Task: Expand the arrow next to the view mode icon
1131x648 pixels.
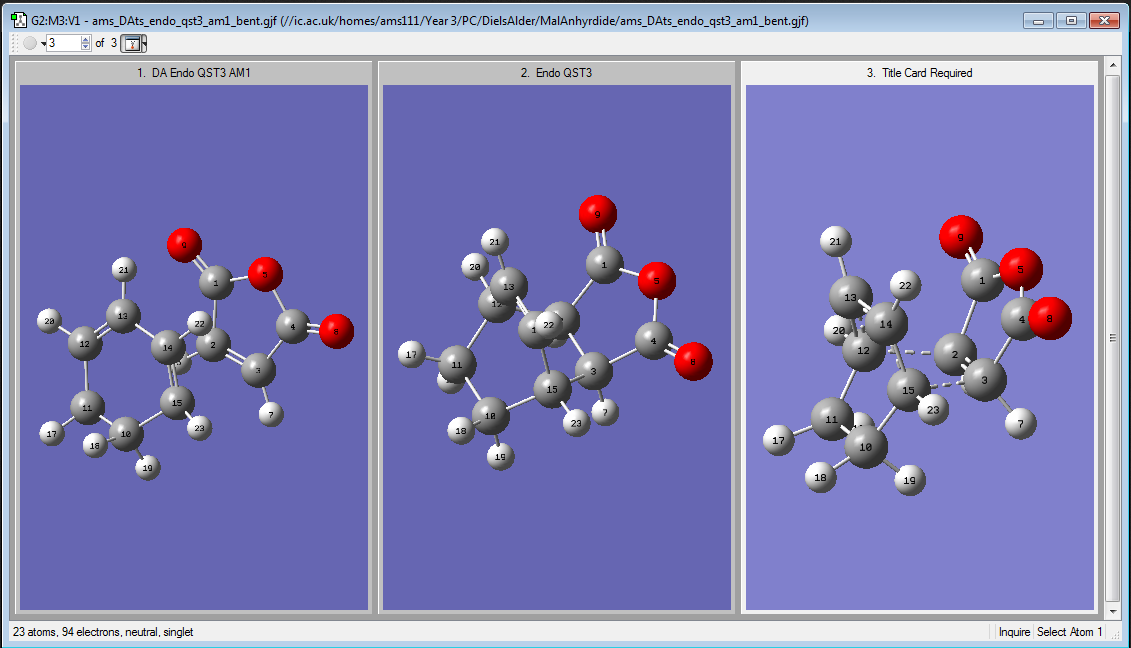Action: tap(144, 44)
